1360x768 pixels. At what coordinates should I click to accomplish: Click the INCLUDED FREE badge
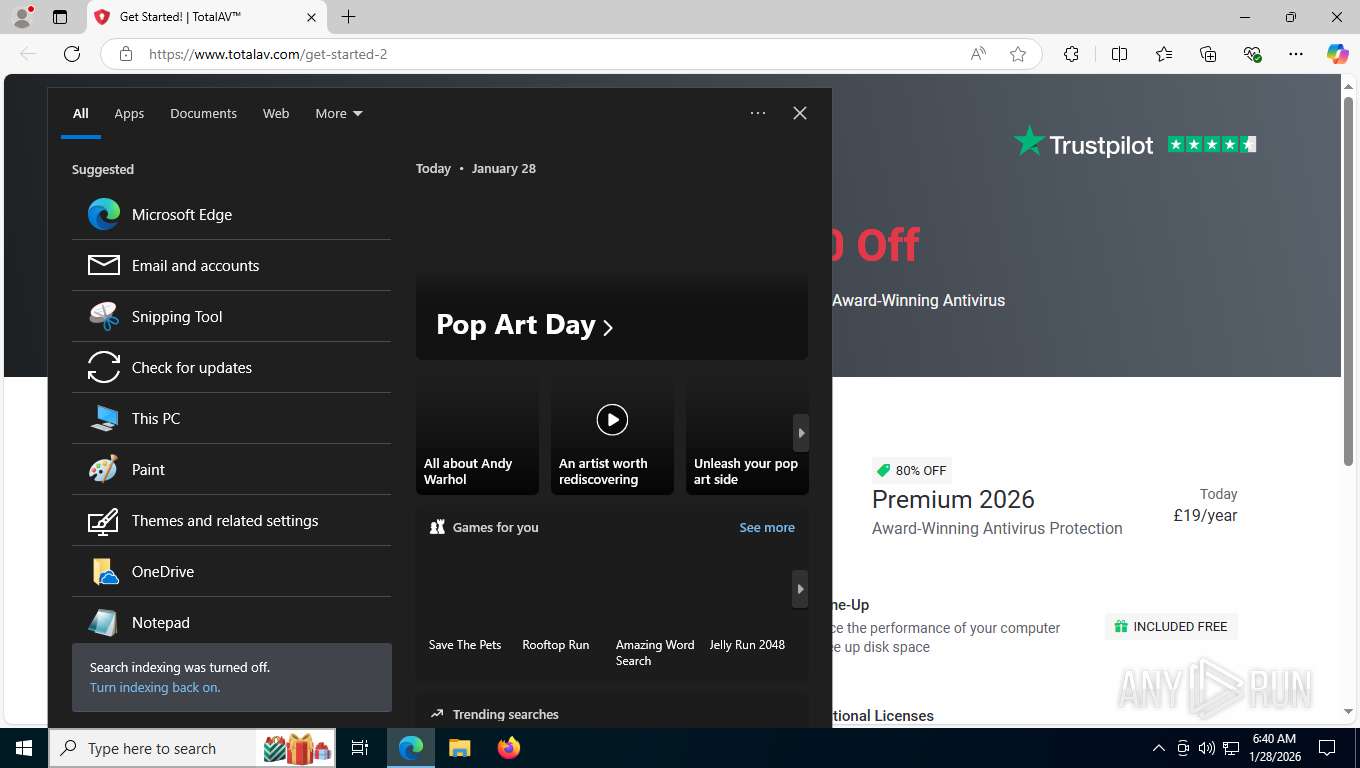pyautogui.click(x=1171, y=626)
